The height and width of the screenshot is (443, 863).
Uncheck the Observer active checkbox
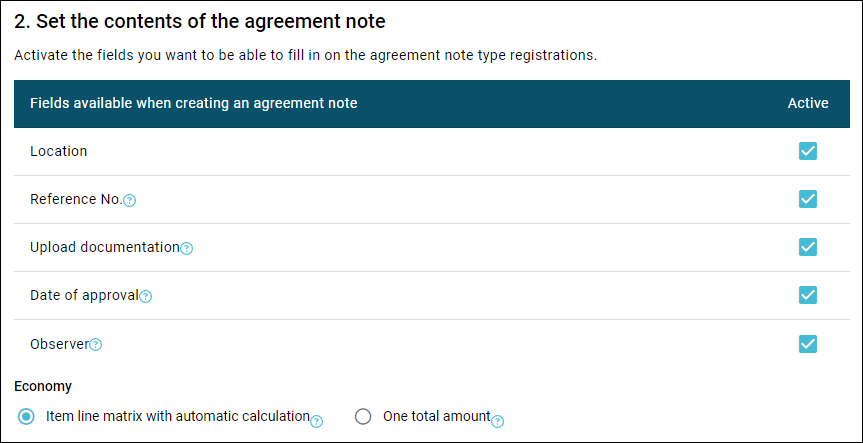807,344
